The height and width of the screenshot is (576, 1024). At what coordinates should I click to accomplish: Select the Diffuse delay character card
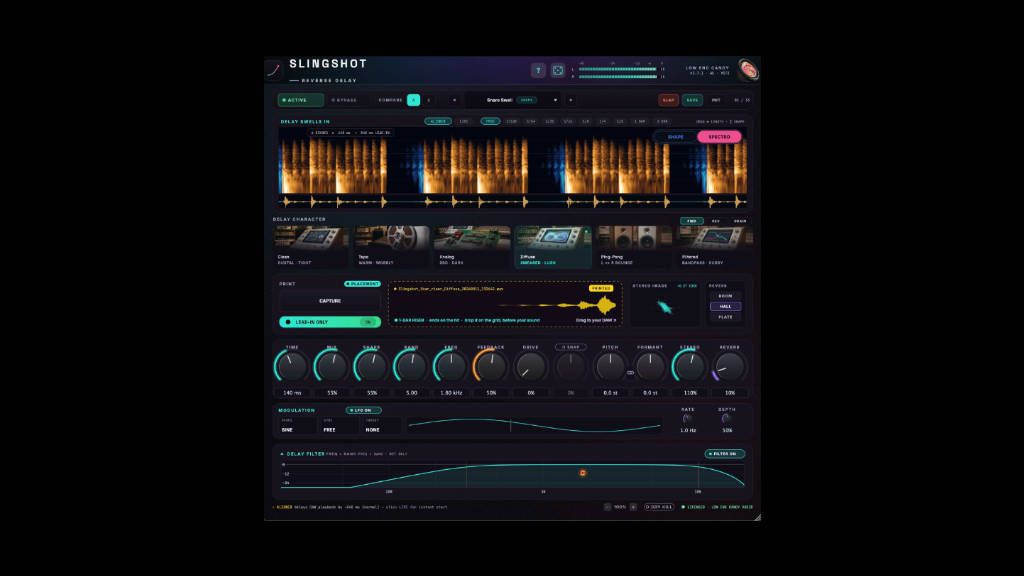pos(553,247)
